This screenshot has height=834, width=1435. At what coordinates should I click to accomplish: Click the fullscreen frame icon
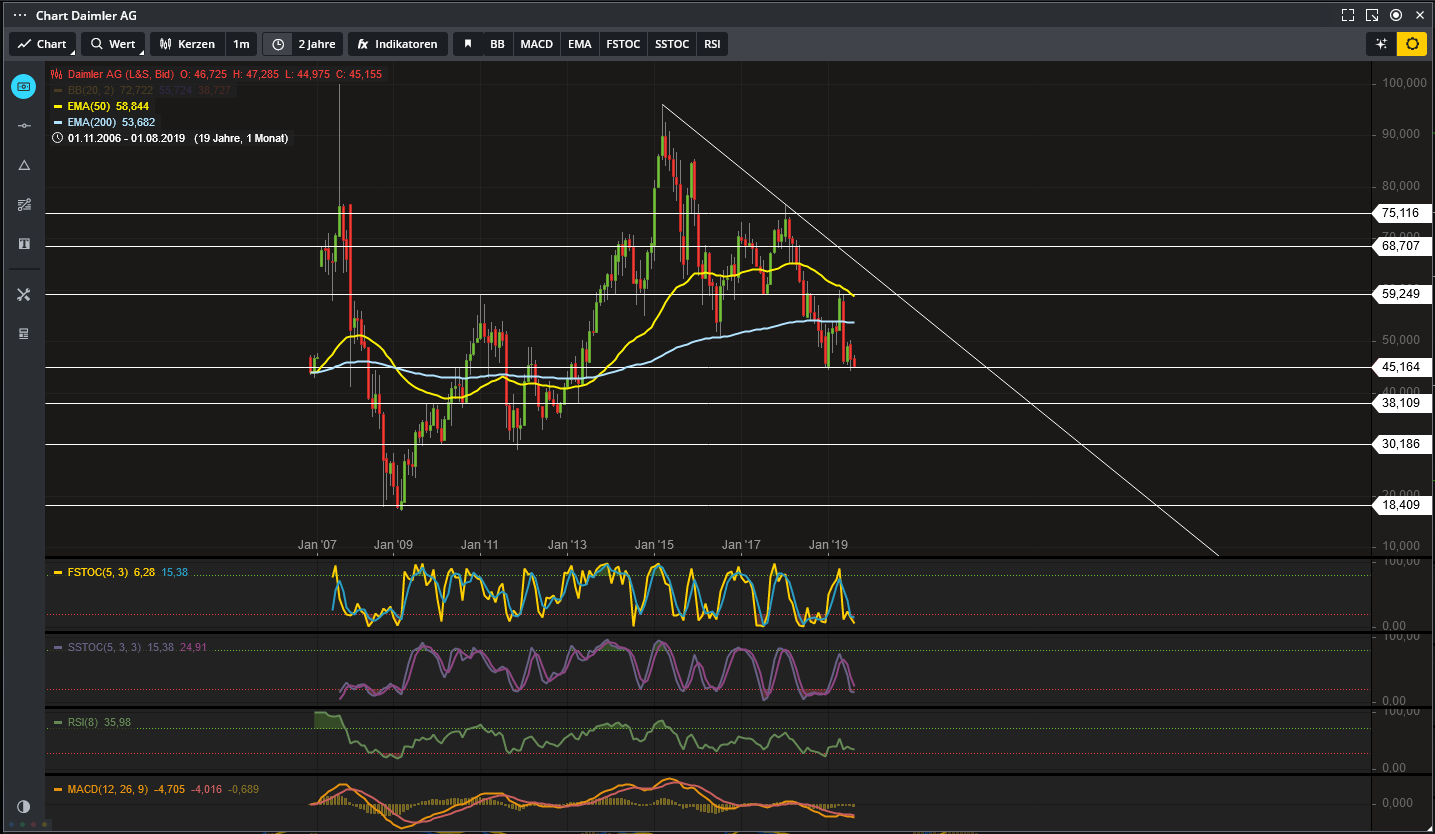[x=1348, y=15]
